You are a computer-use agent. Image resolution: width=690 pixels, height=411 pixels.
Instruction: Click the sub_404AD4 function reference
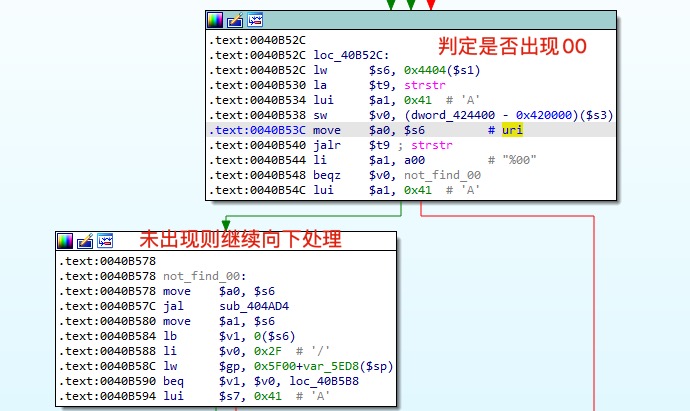255,306
